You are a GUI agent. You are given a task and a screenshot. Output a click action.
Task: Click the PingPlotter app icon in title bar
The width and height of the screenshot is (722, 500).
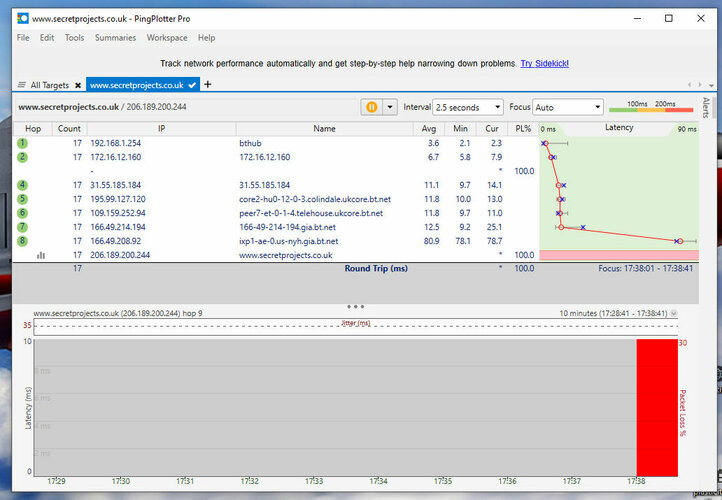[x=23, y=18]
